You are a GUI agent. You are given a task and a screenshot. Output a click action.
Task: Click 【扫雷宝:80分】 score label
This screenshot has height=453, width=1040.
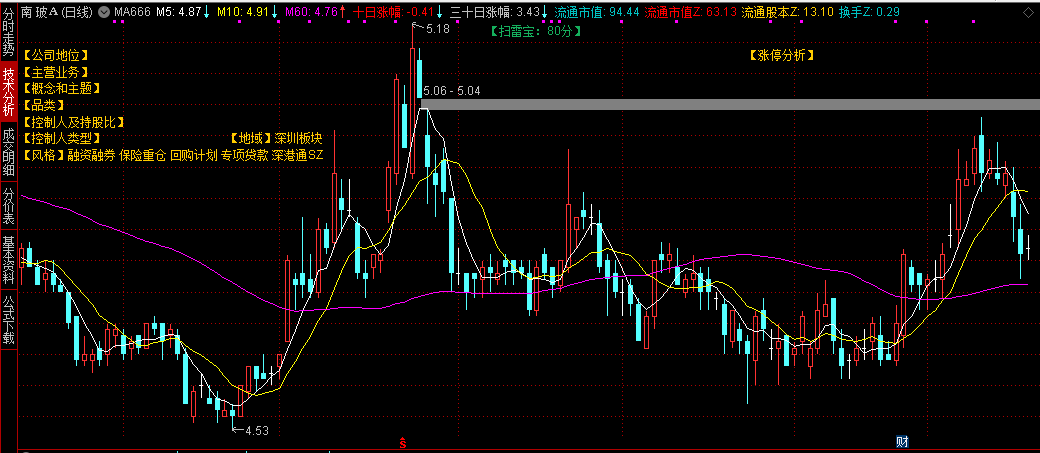click(x=535, y=31)
